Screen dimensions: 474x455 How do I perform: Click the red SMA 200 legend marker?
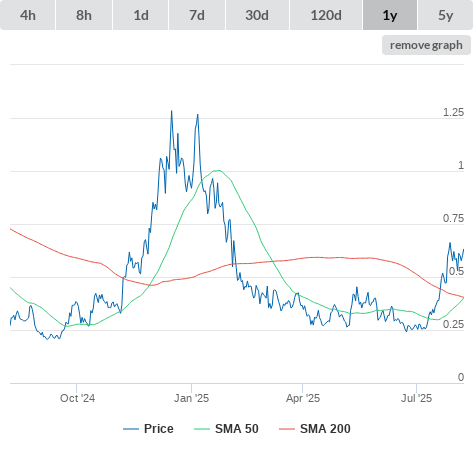[287, 429]
